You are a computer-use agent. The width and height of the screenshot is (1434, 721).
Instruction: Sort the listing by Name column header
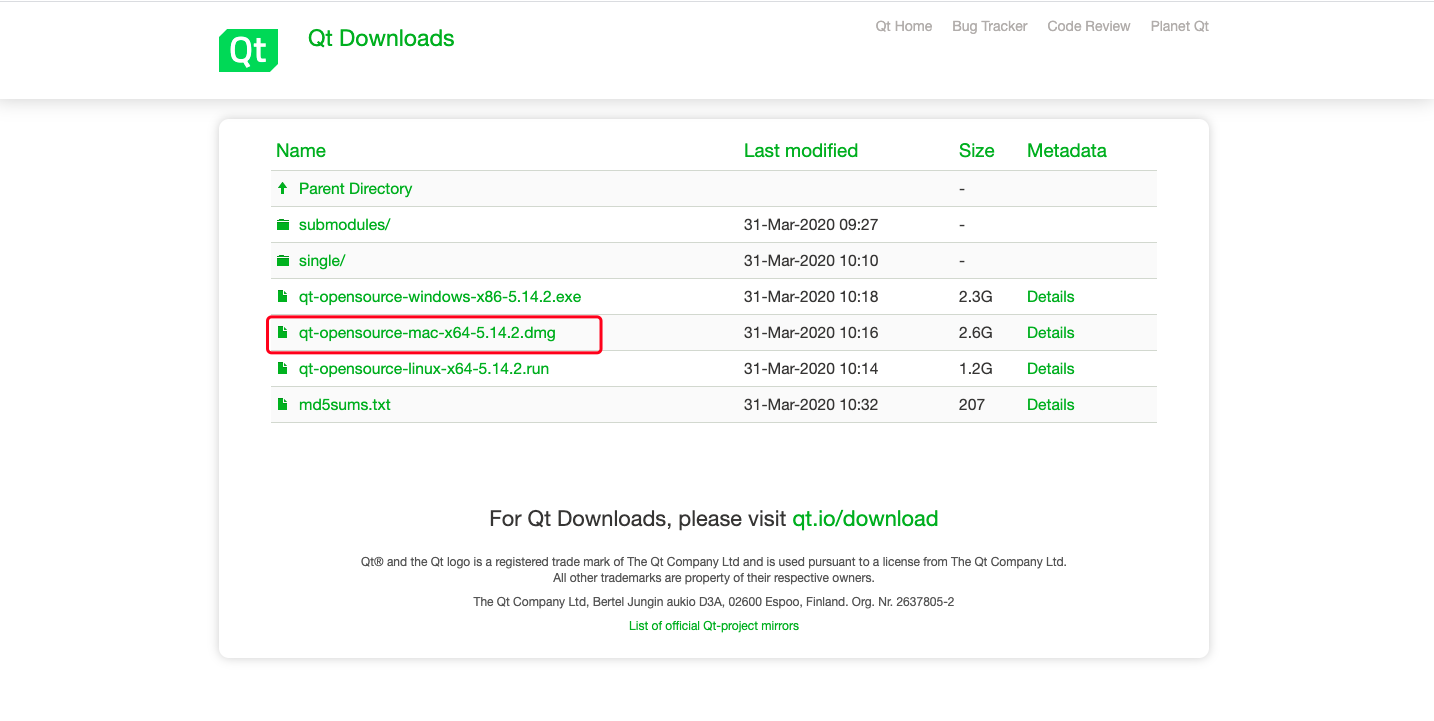[300, 151]
